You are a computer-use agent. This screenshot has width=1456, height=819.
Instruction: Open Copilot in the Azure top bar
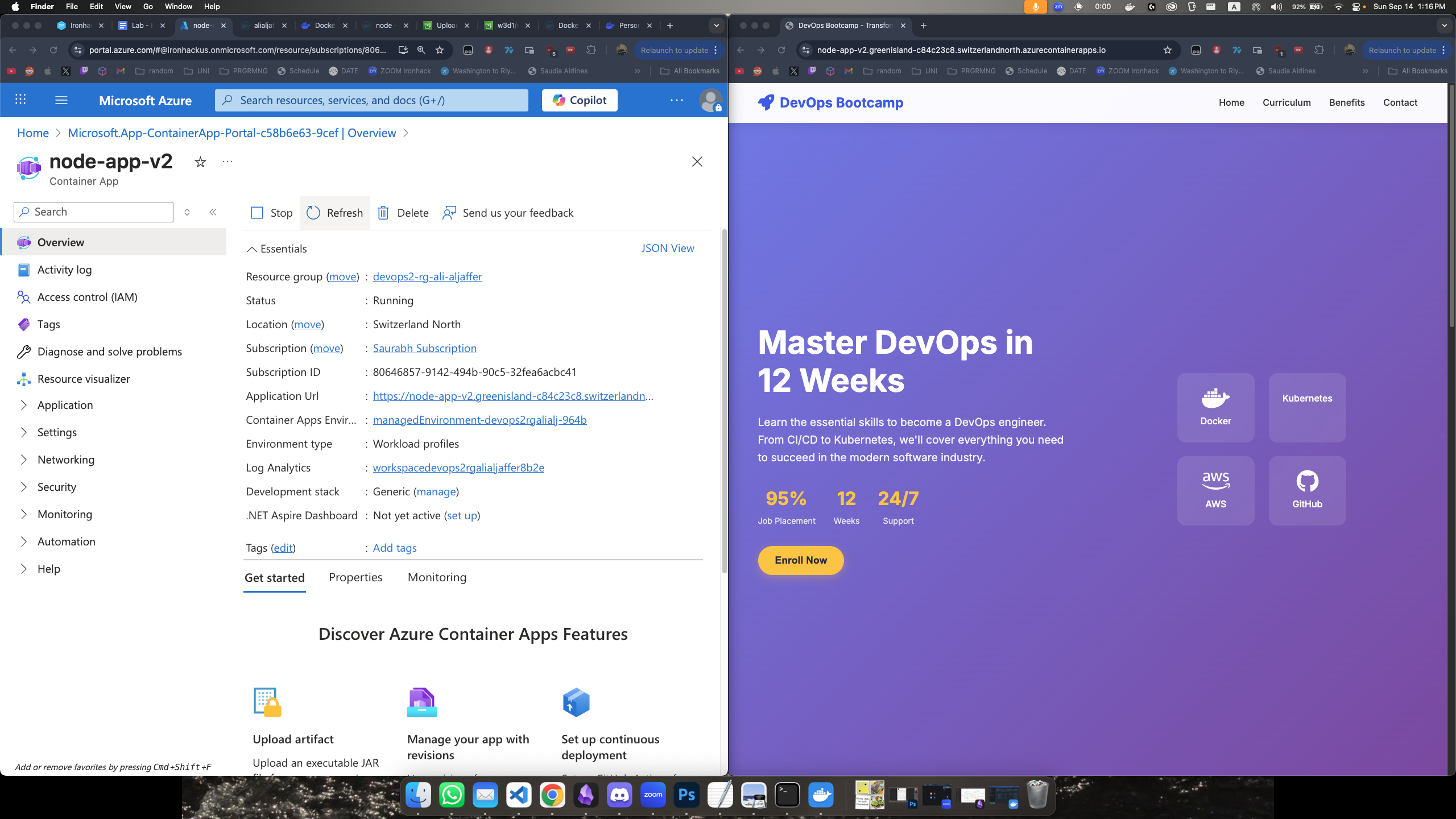579,100
